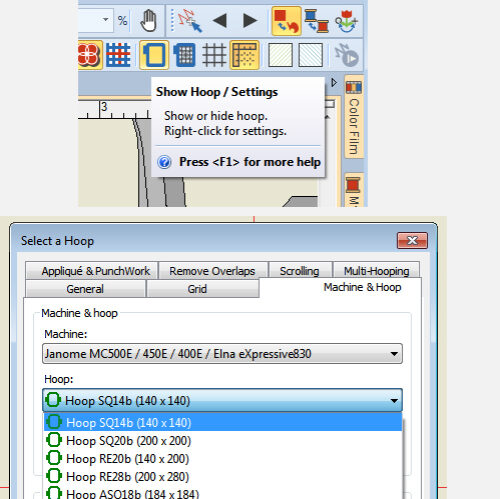This screenshot has height=499, width=500.
Task: Toggle the red flower TrueView icon
Action: click(89, 55)
